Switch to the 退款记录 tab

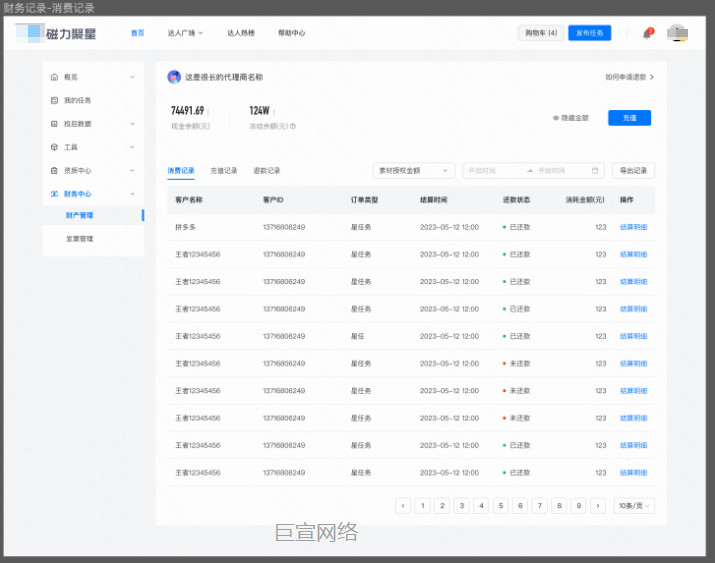pos(267,170)
